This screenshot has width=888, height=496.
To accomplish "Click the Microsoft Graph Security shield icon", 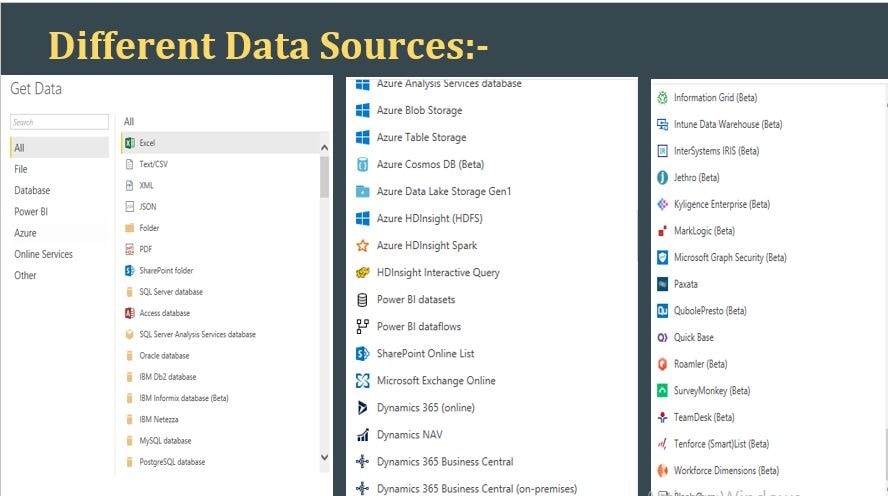I will (662, 258).
